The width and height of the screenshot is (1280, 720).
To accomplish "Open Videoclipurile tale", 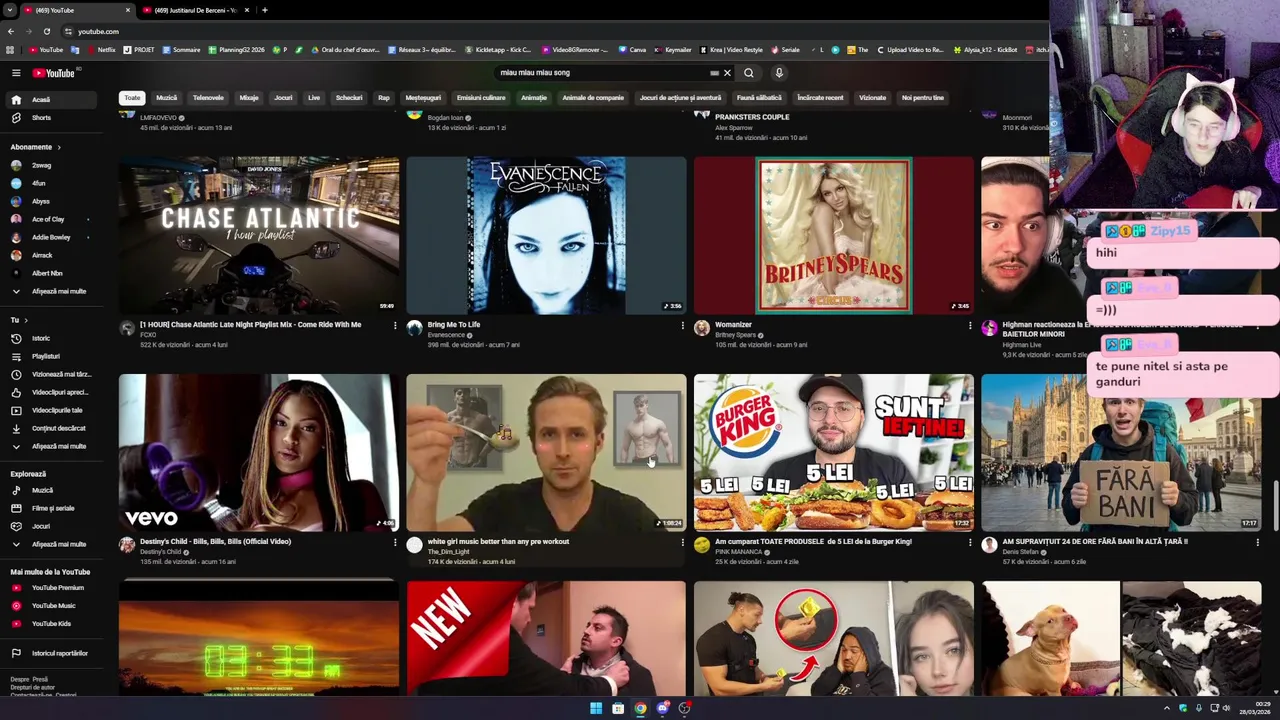I will tap(49, 410).
